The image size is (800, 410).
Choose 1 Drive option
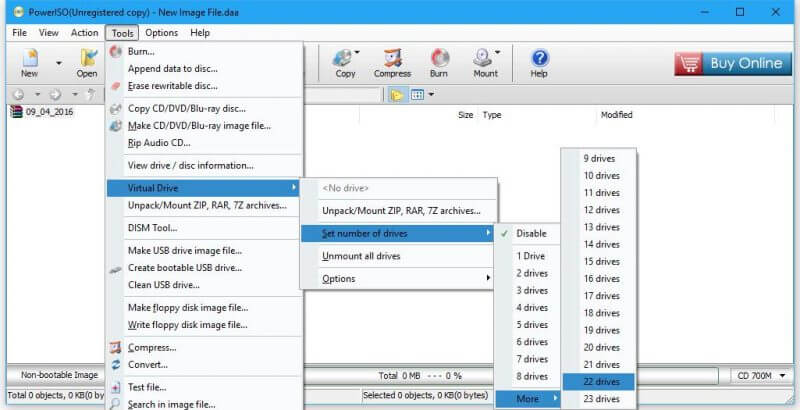[x=528, y=256]
